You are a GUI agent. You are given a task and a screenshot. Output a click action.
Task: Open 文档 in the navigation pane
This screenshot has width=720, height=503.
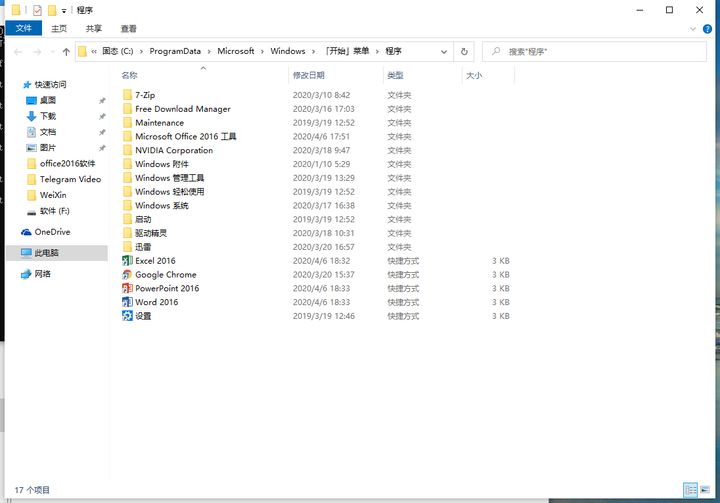click(47, 132)
